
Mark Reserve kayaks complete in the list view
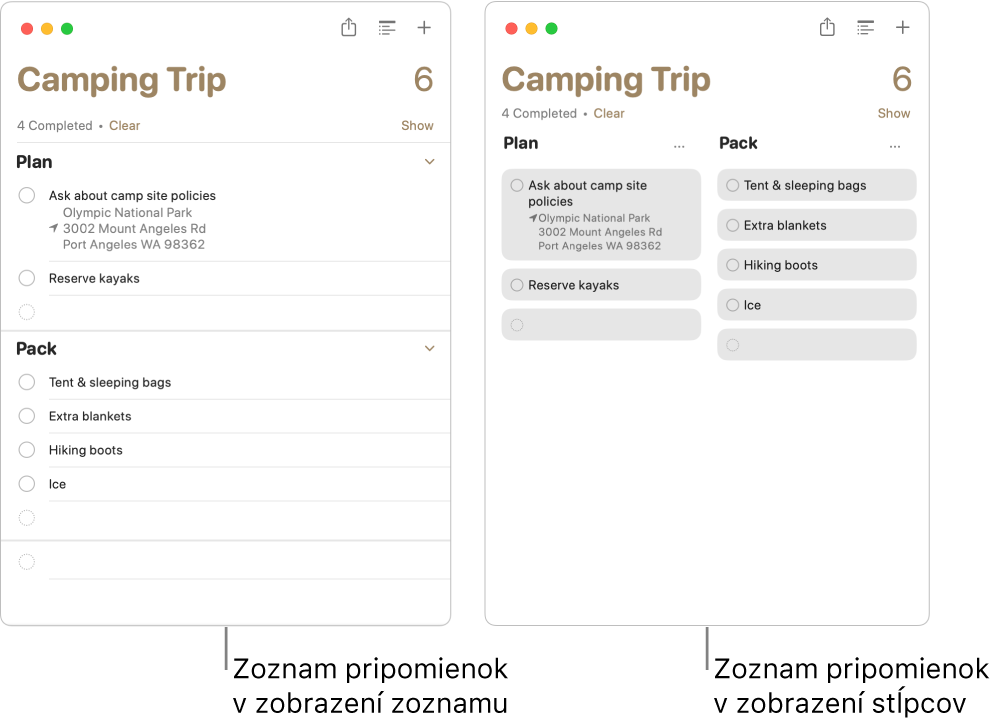pyautogui.click(x=27, y=278)
